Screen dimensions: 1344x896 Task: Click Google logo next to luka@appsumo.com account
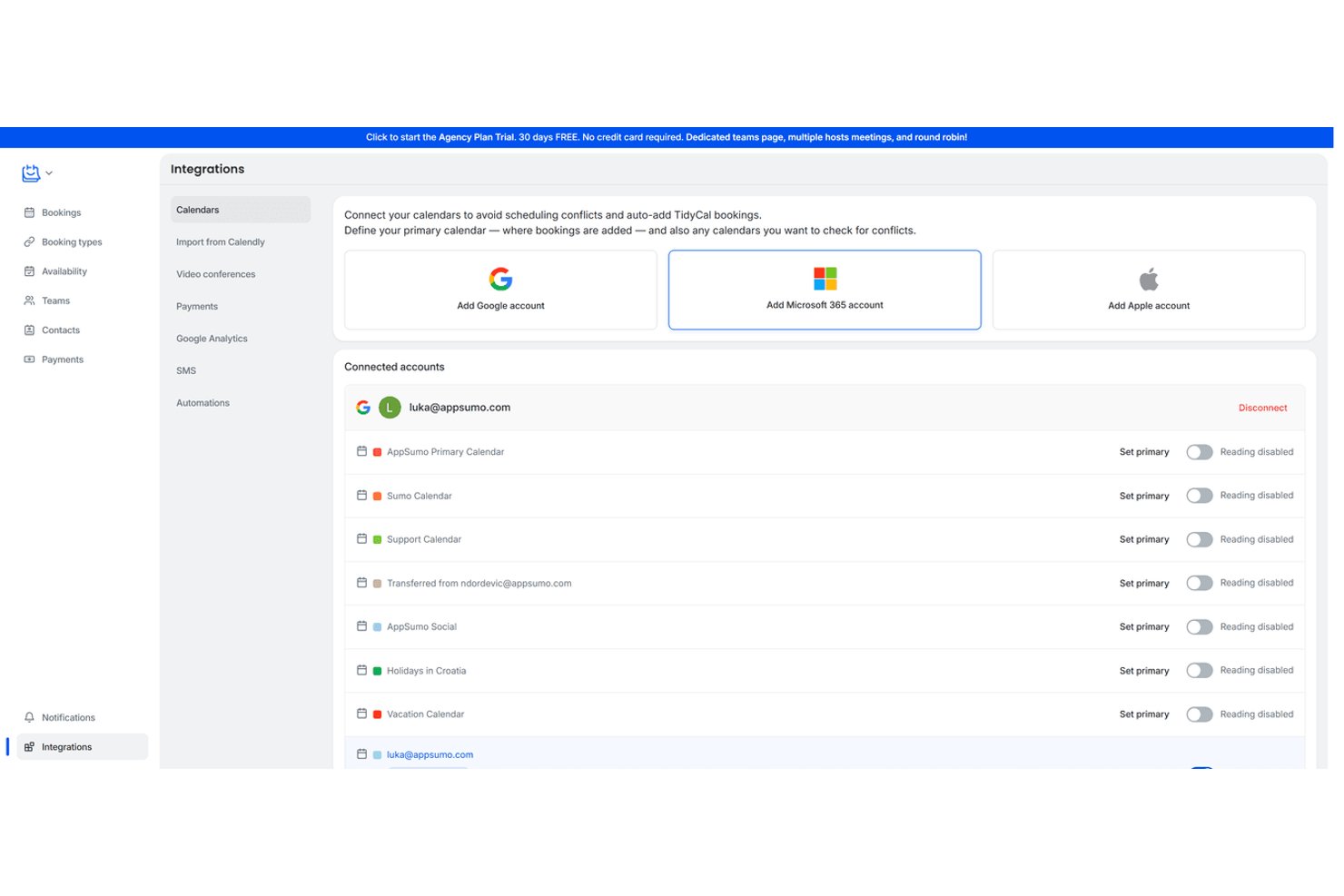pos(363,408)
